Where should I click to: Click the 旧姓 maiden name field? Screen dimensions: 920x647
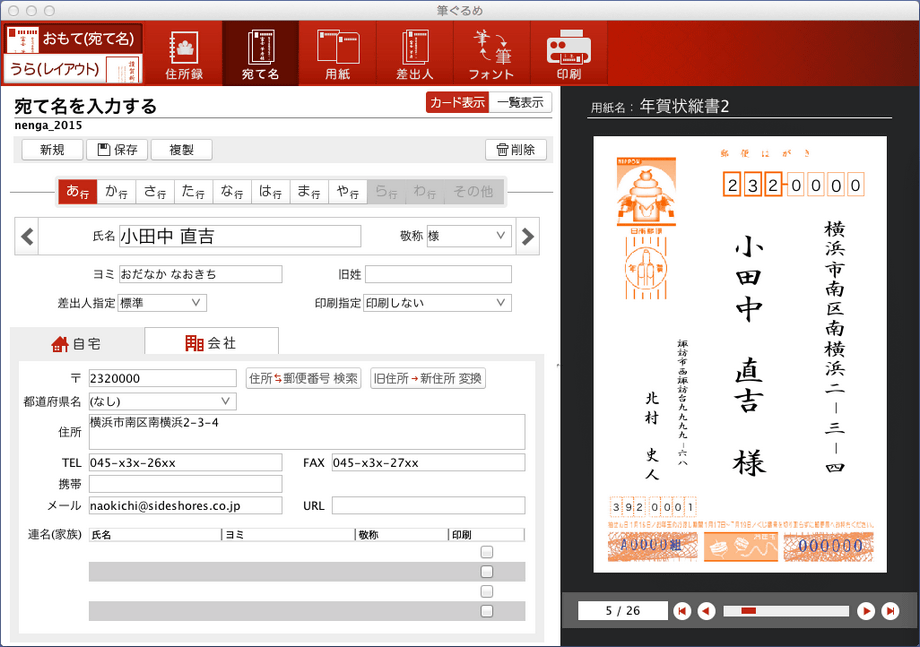point(438,274)
